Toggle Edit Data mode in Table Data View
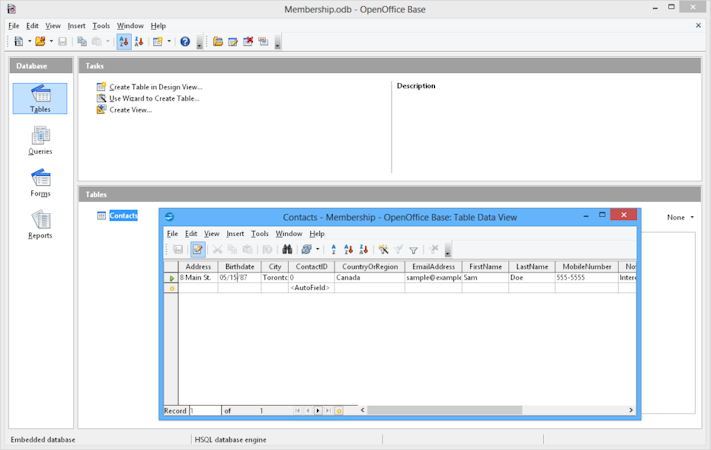The height and width of the screenshot is (450, 711). point(197,249)
